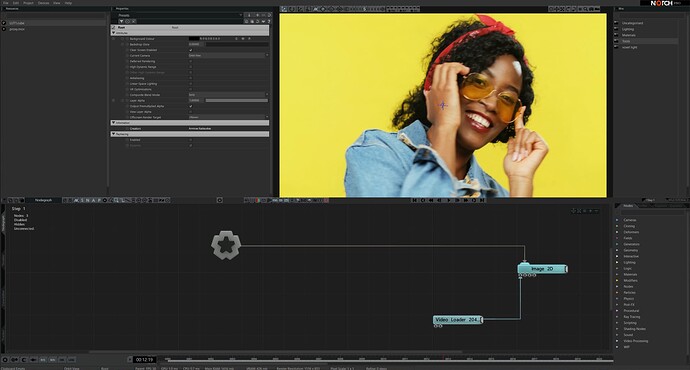This screenshot has width=690, height=370.
Task: Click the Background Colour black swatch
Action: pos(194,39)
